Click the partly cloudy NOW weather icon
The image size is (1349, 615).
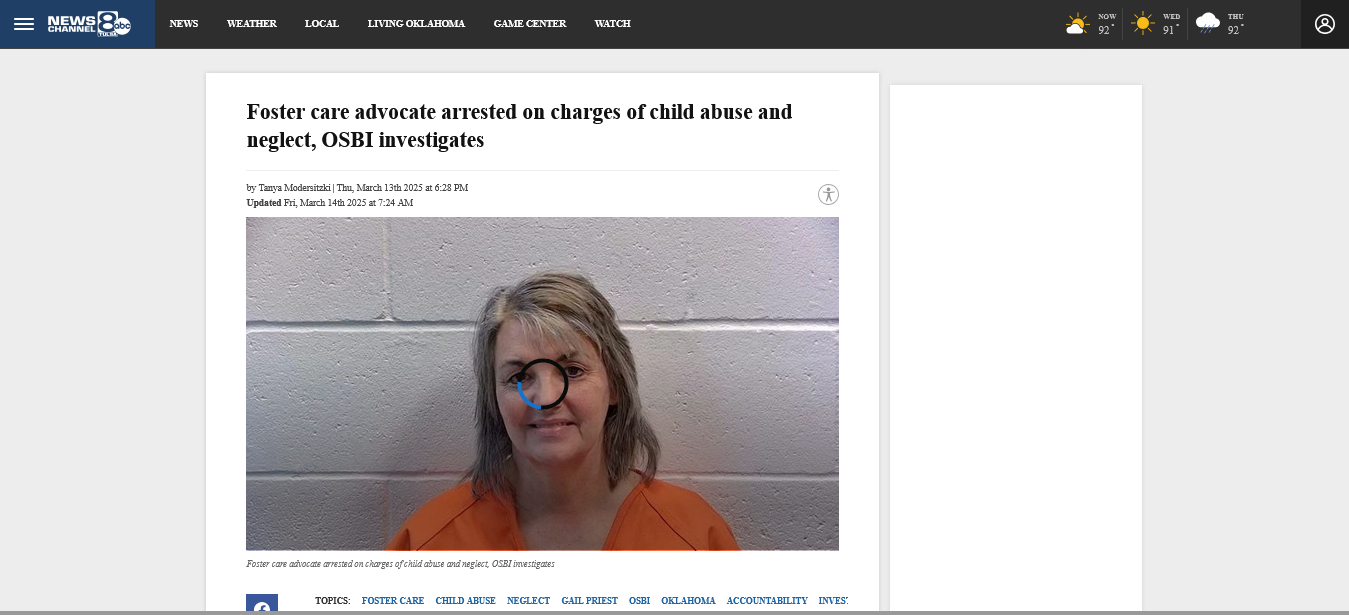coord(1077,24)
